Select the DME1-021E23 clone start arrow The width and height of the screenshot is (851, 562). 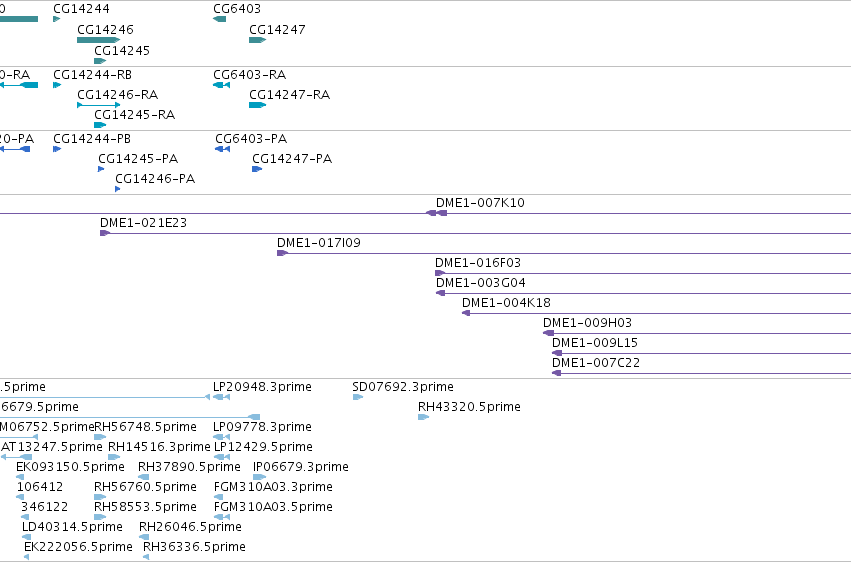pos(105,233)
